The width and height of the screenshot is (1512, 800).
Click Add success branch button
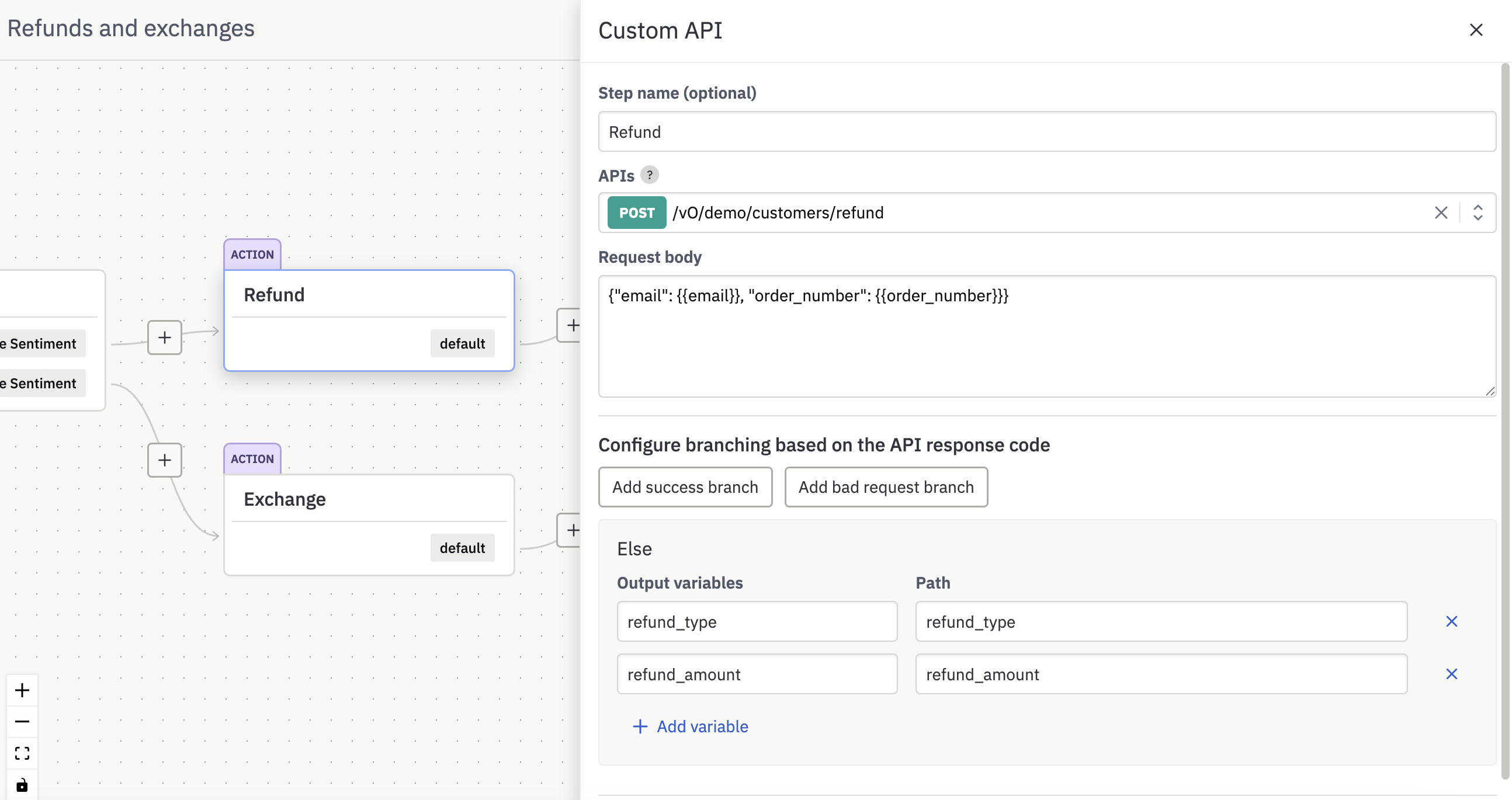tap(685, 487)
